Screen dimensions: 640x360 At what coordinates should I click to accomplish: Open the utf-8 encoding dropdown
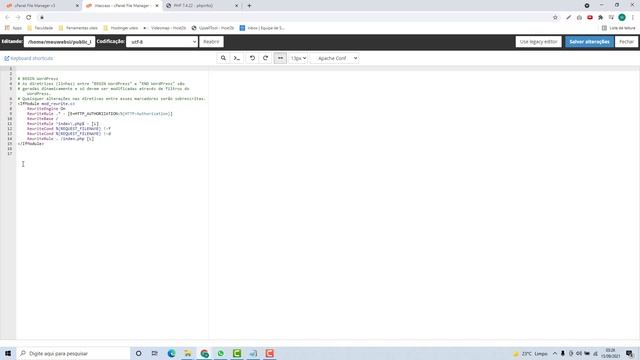pyautogui.click(x=162, y=42)
